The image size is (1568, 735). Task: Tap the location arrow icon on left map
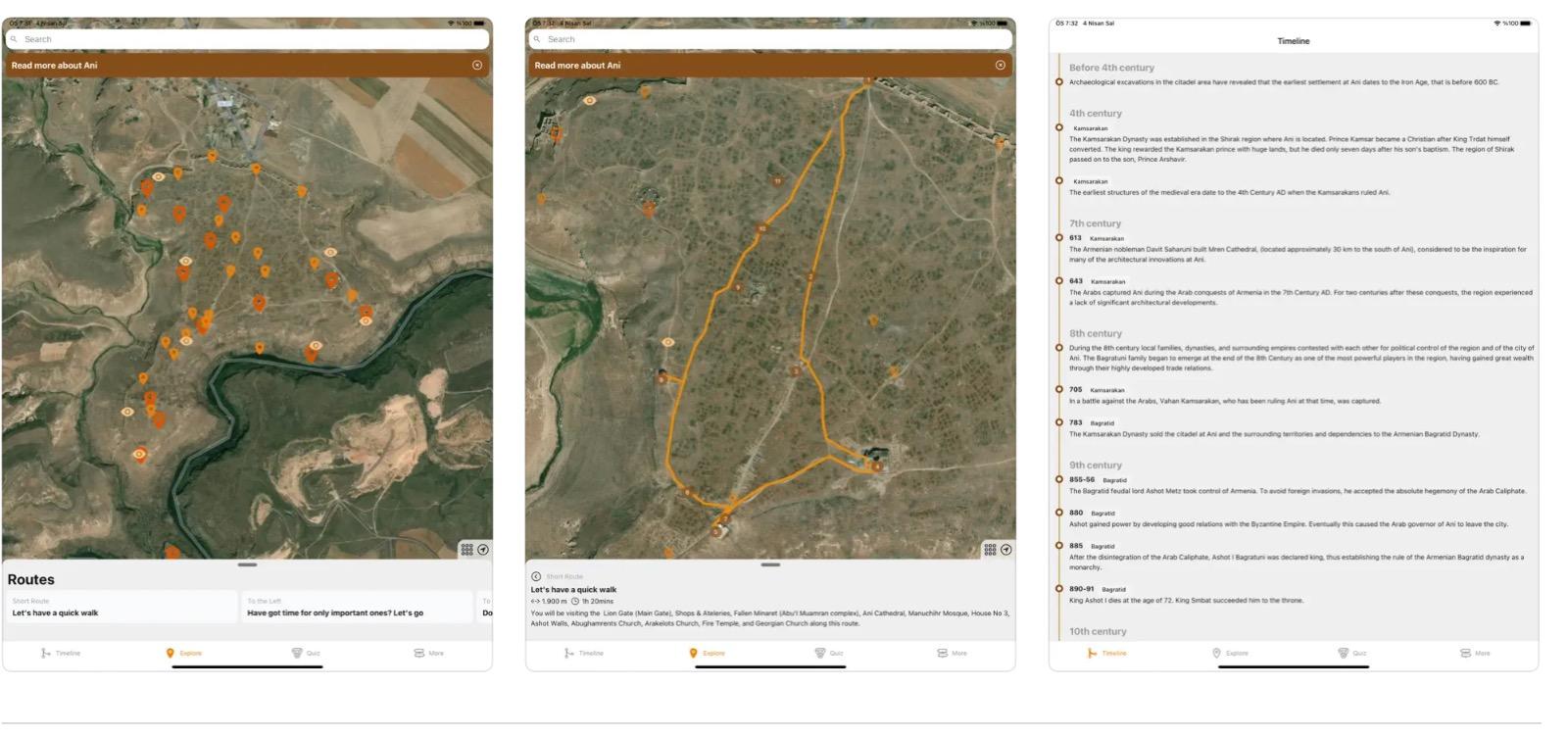(x=483, y=550)
